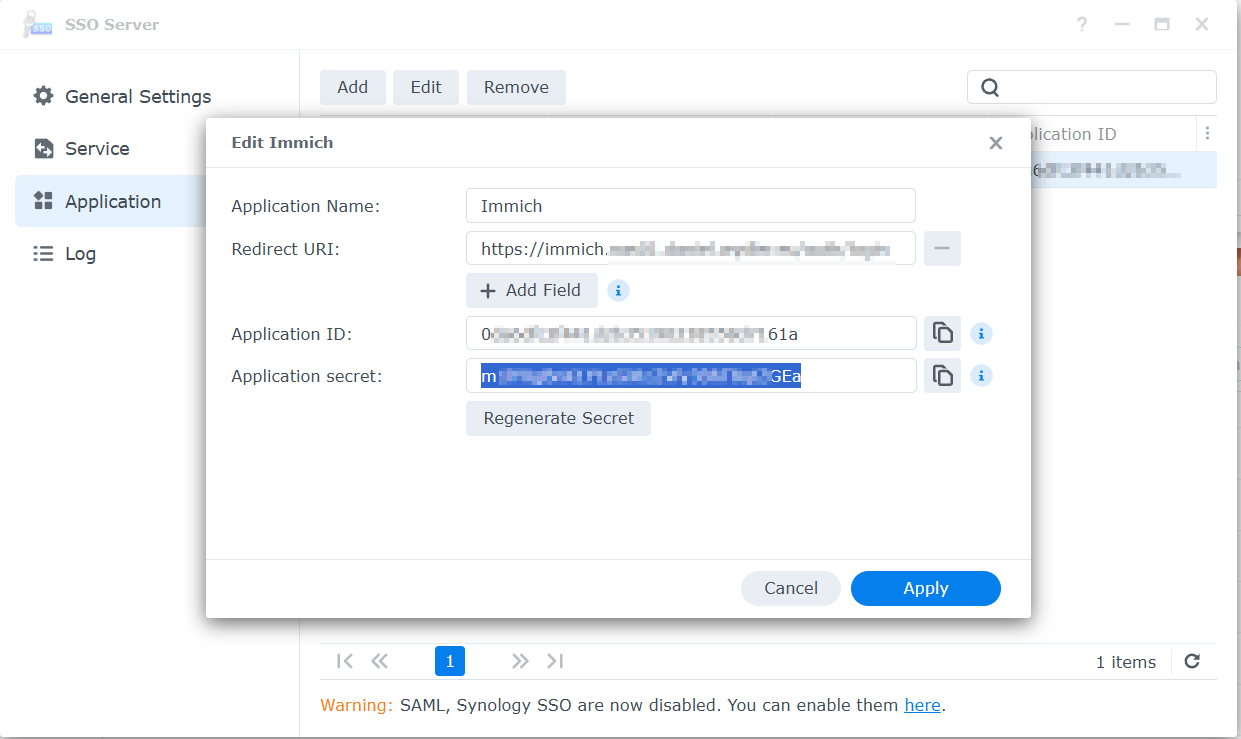Focus the Redirect URI input field

pos(691,248)
